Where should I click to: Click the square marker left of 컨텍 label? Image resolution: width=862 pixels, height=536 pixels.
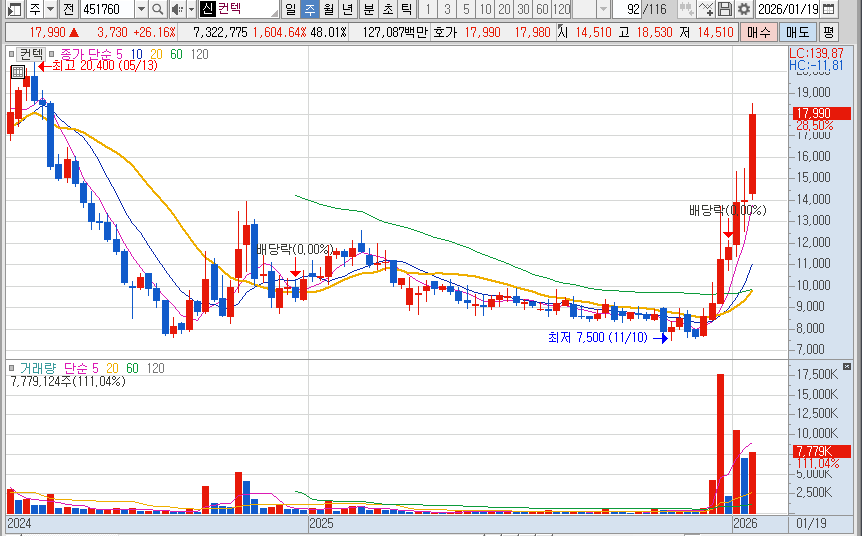point(12,54)
